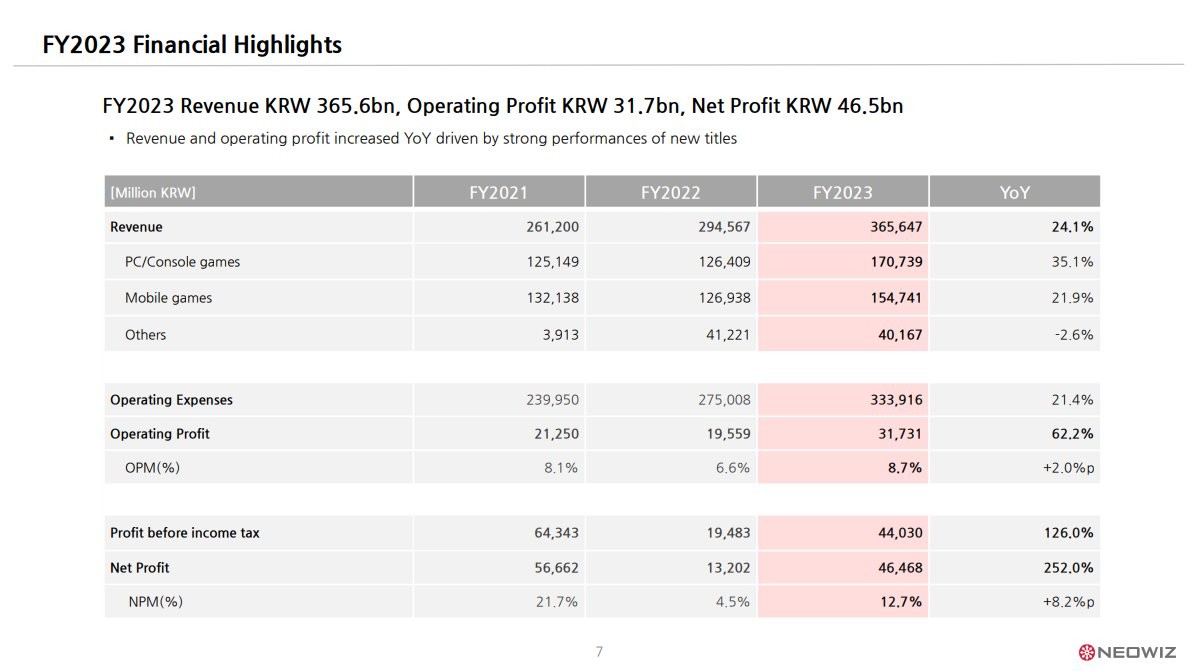
Task: Click the FY2021 column header
Action: coord(498,192)
